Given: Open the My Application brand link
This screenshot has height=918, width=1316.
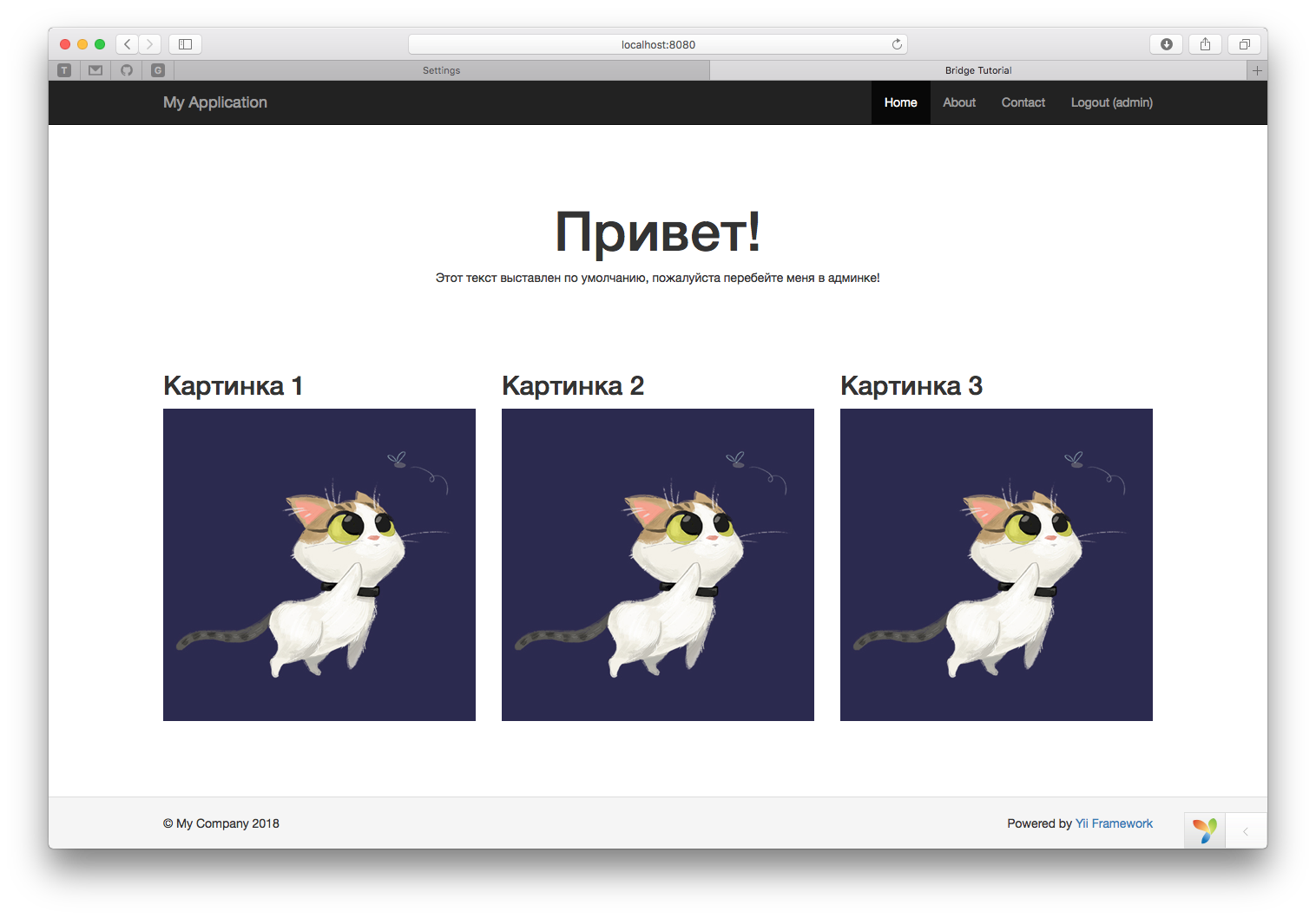Looking at the screenshot, I should point(215,102).
